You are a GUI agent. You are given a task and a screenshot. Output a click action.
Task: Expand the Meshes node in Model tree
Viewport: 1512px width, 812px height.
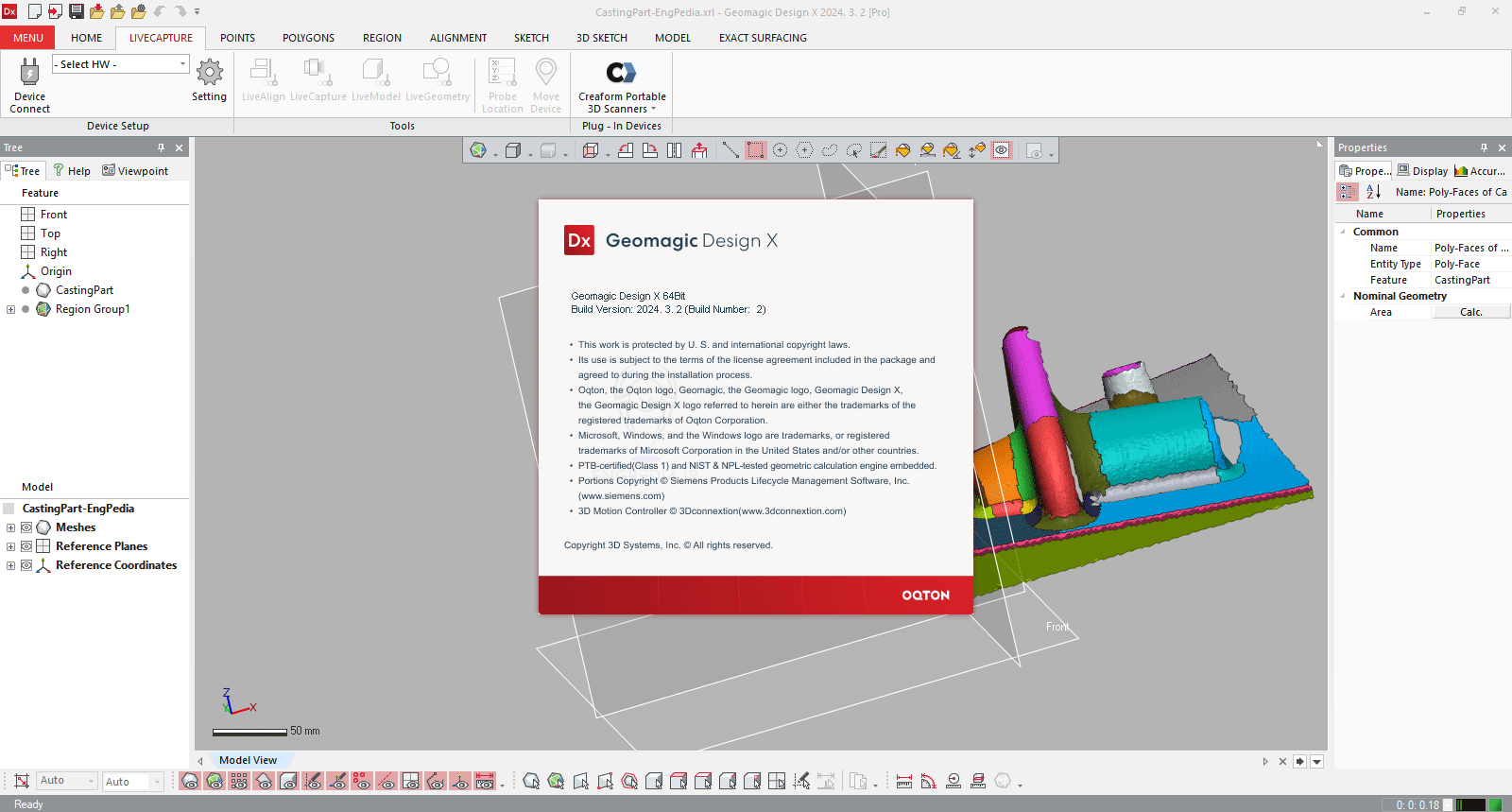tap(10, 527)
